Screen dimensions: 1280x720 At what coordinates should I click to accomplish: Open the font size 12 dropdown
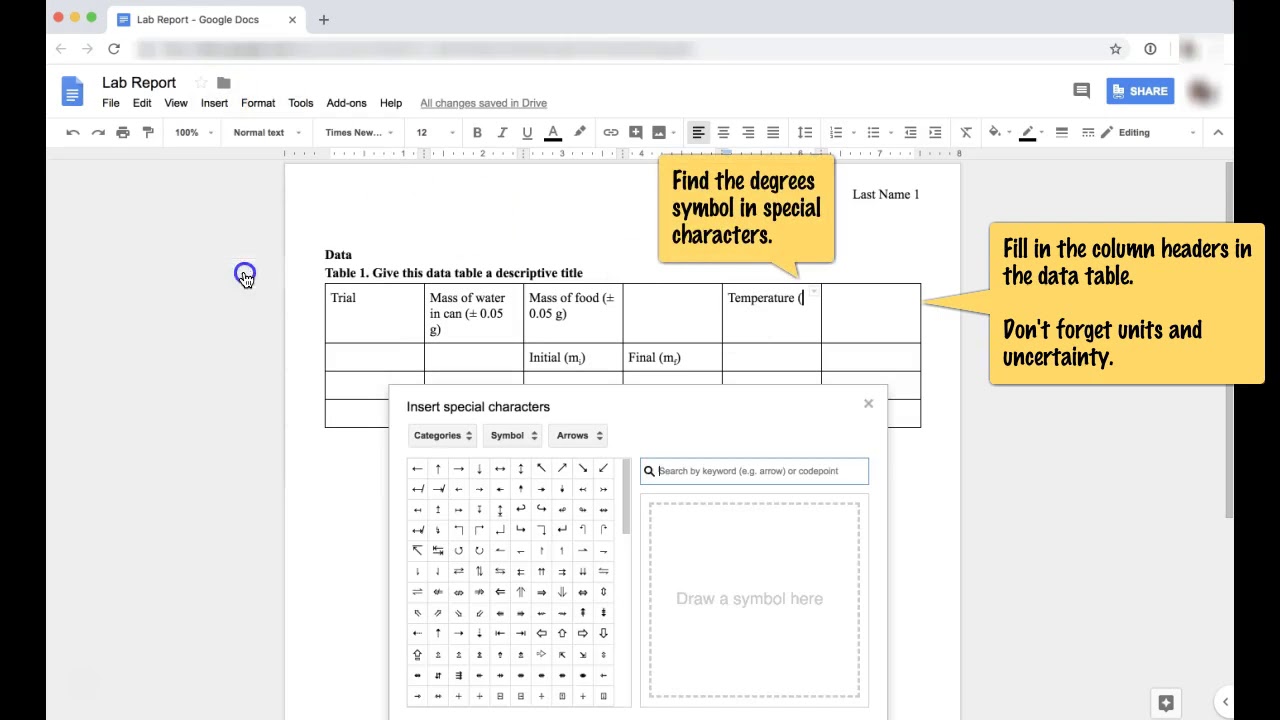coord(435,132)
